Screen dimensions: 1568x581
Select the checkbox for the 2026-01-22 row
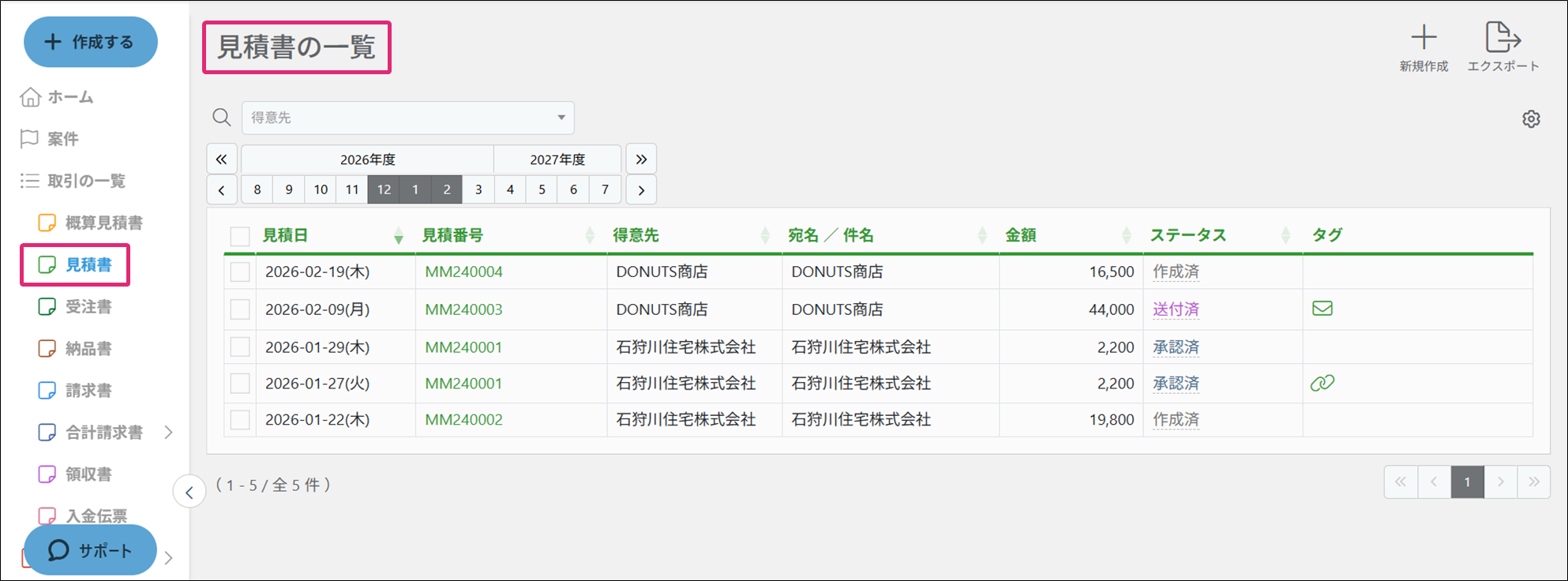tap(240, 420)
